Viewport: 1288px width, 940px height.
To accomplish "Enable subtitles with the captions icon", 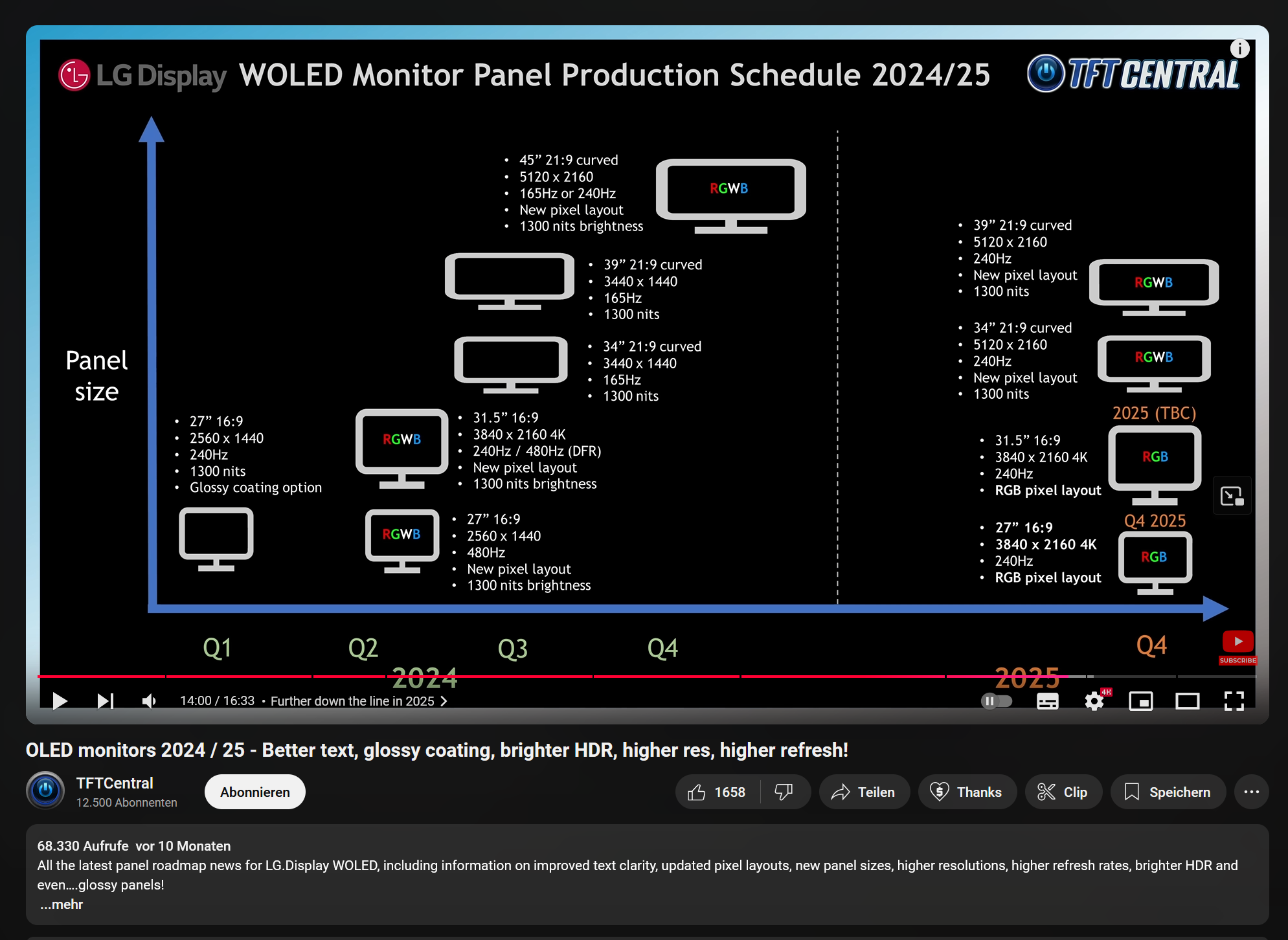I will [1047, 700].
